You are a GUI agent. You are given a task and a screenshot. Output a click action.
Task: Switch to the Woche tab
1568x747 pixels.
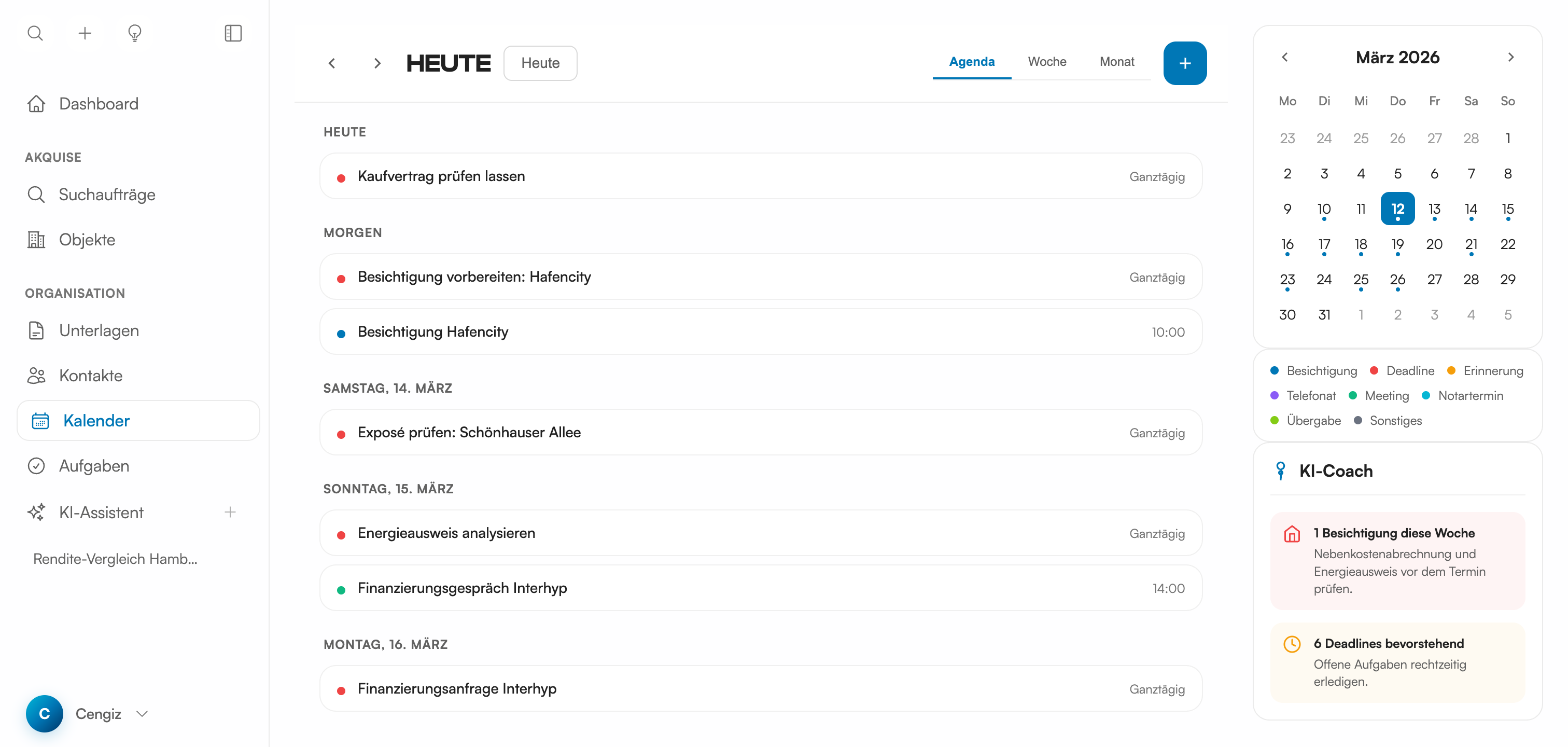(x=1046, y=62)
